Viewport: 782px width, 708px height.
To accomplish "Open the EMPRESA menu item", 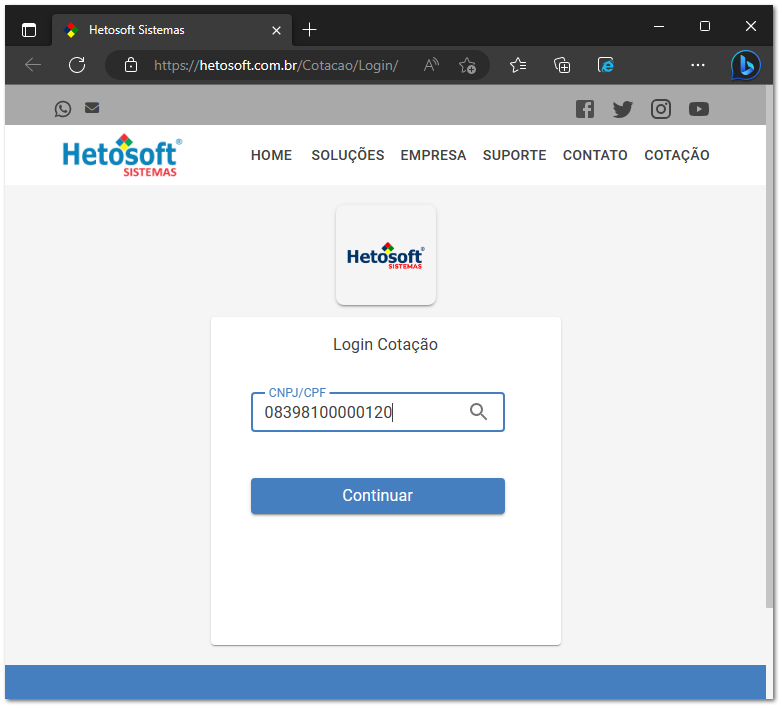I will click(x=433, y=155).
